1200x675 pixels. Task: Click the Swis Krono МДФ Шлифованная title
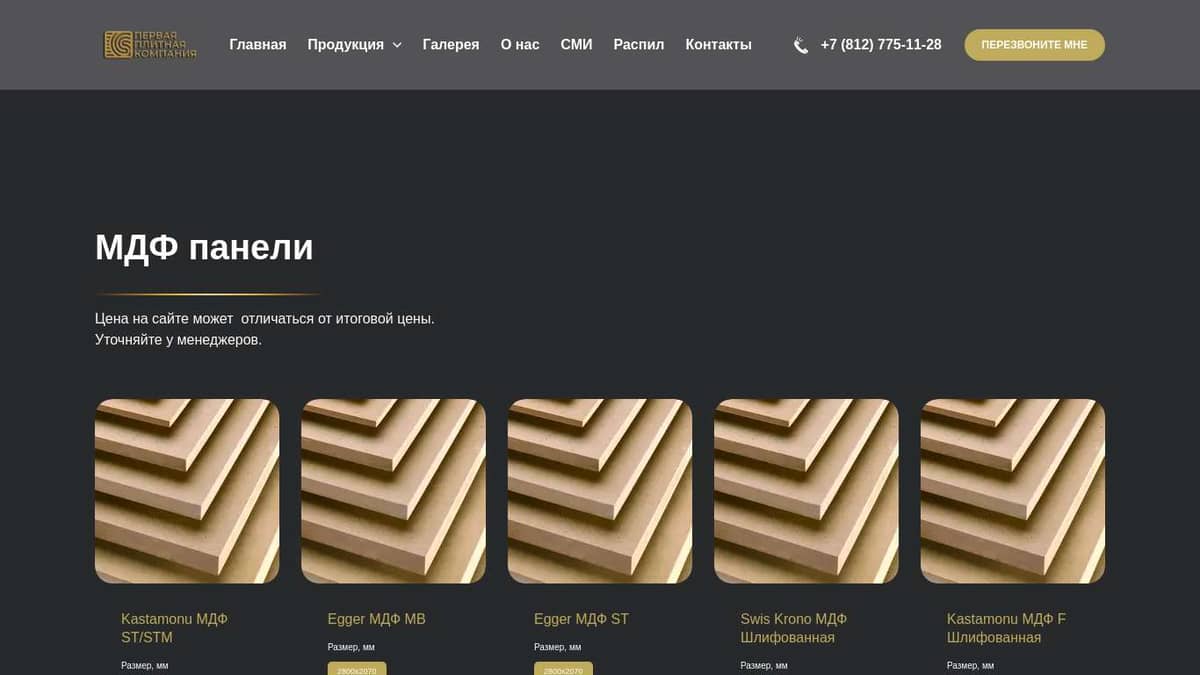coord(793,628)
